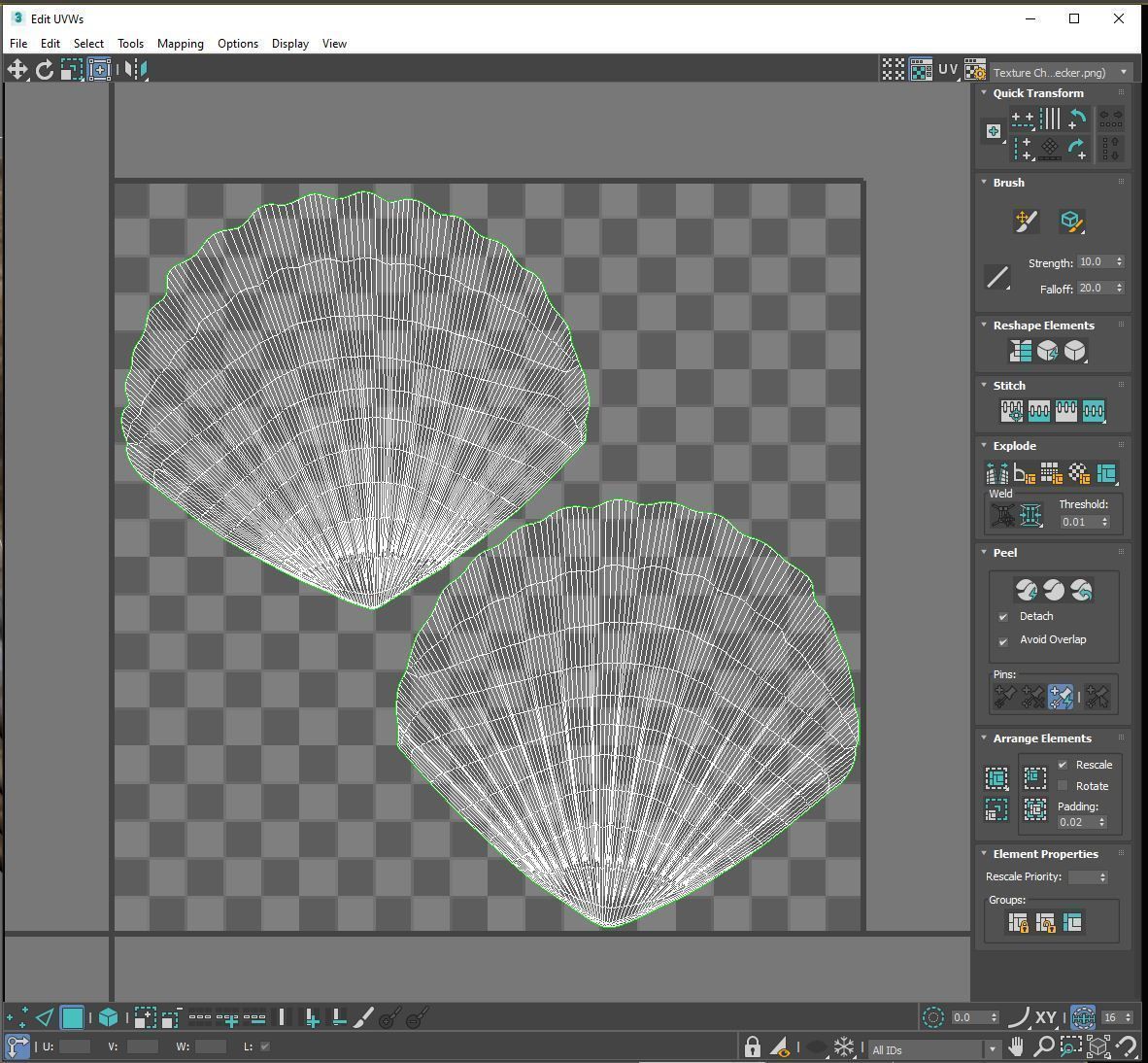Collapse the Arrange Elements rollout
This screenshot has height=1063, width=1148.
coord(984,737)
